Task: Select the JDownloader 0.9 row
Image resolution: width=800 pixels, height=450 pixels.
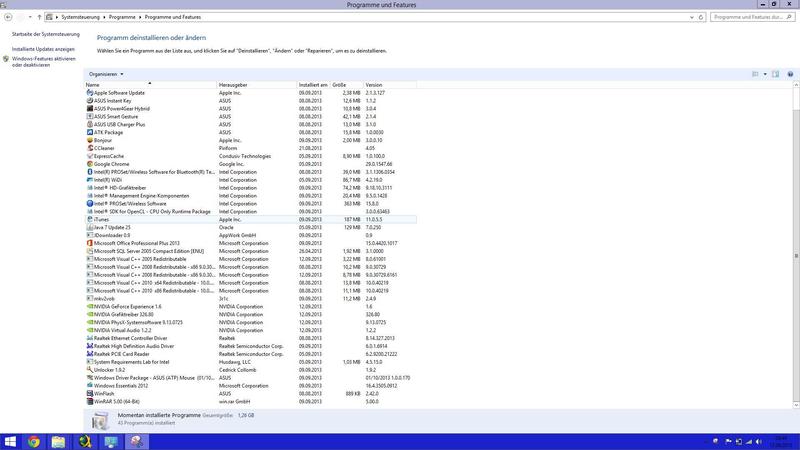Action: tap(251, 235)
